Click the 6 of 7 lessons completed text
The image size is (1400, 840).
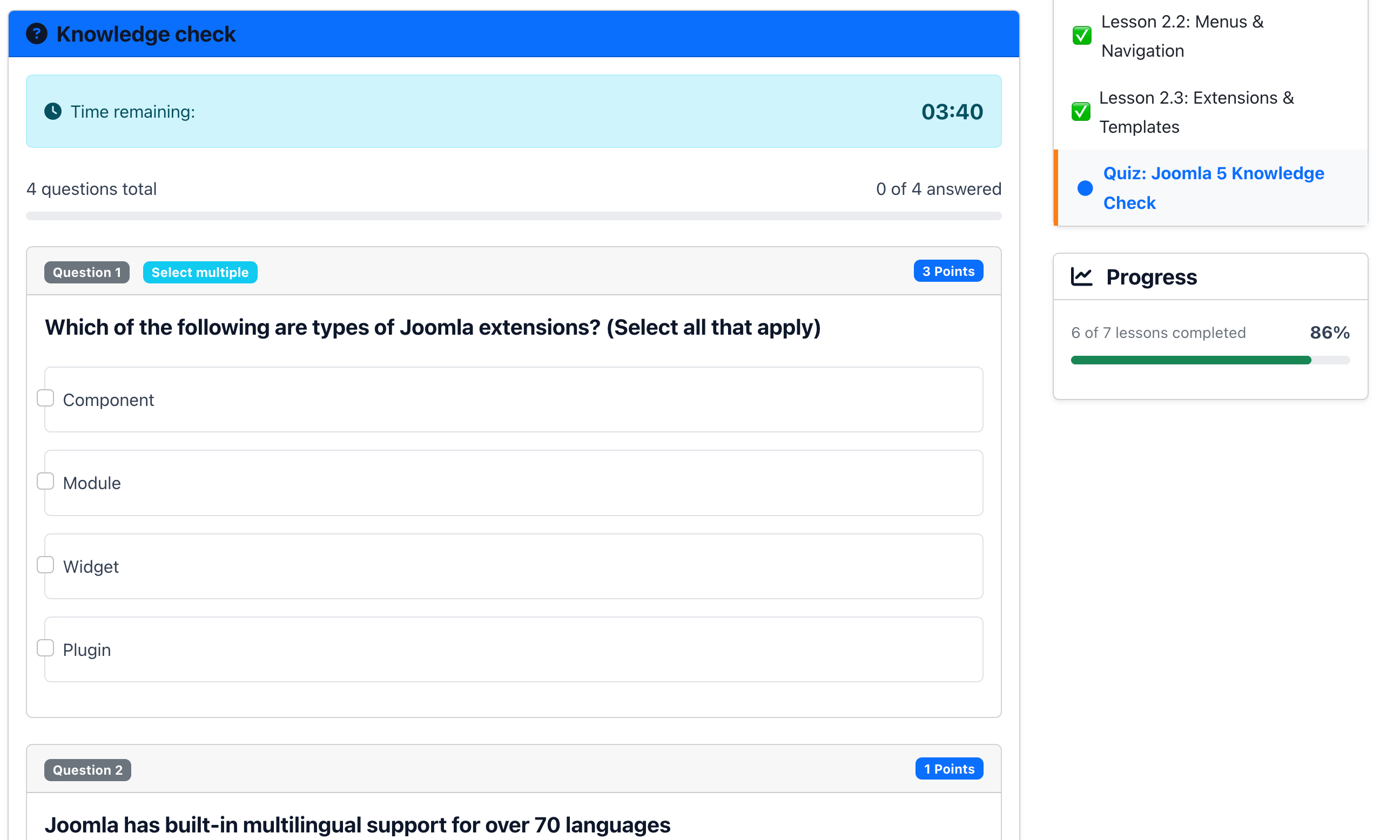[1158, 333]
